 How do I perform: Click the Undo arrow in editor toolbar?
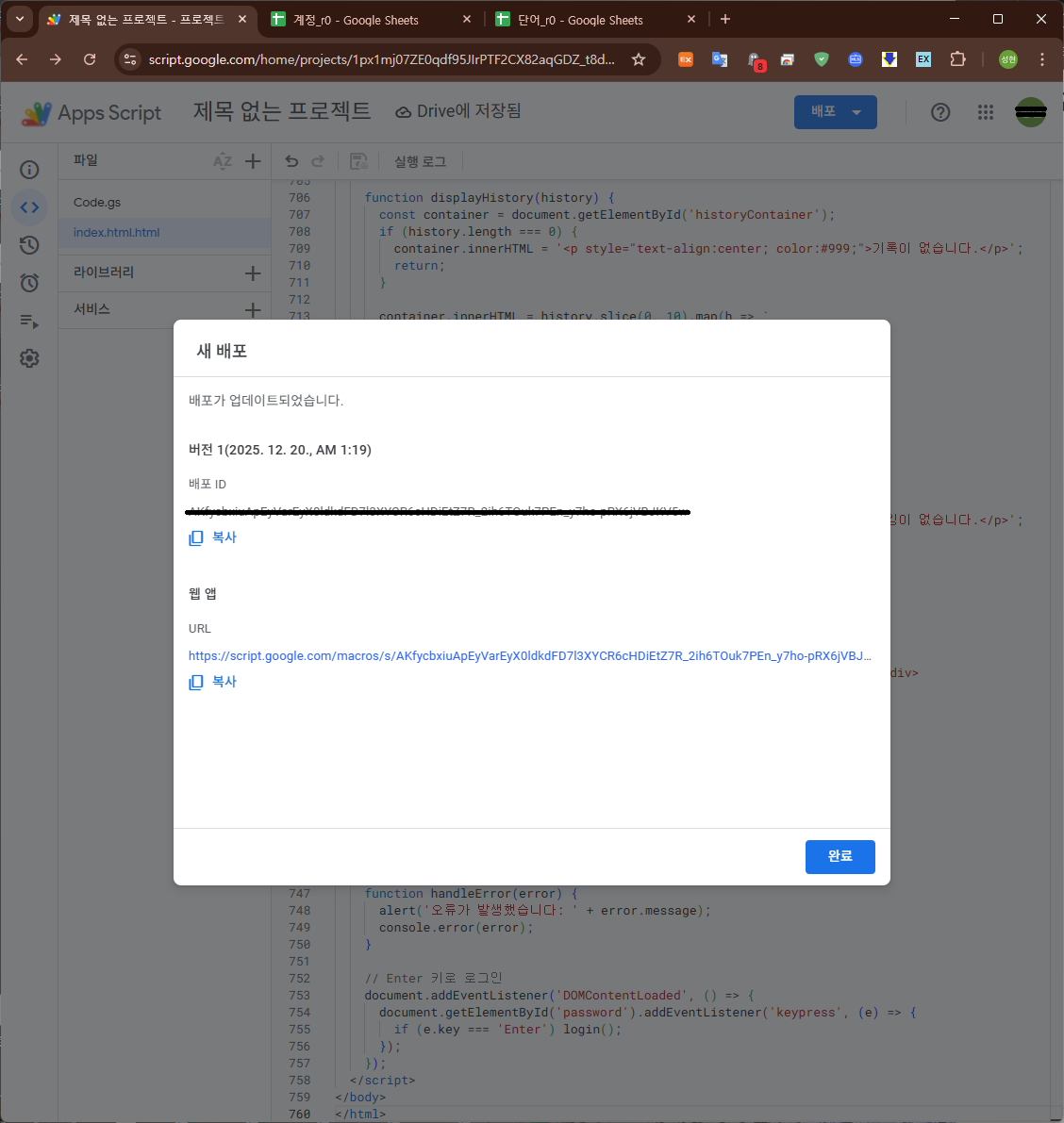coord(291,161)
